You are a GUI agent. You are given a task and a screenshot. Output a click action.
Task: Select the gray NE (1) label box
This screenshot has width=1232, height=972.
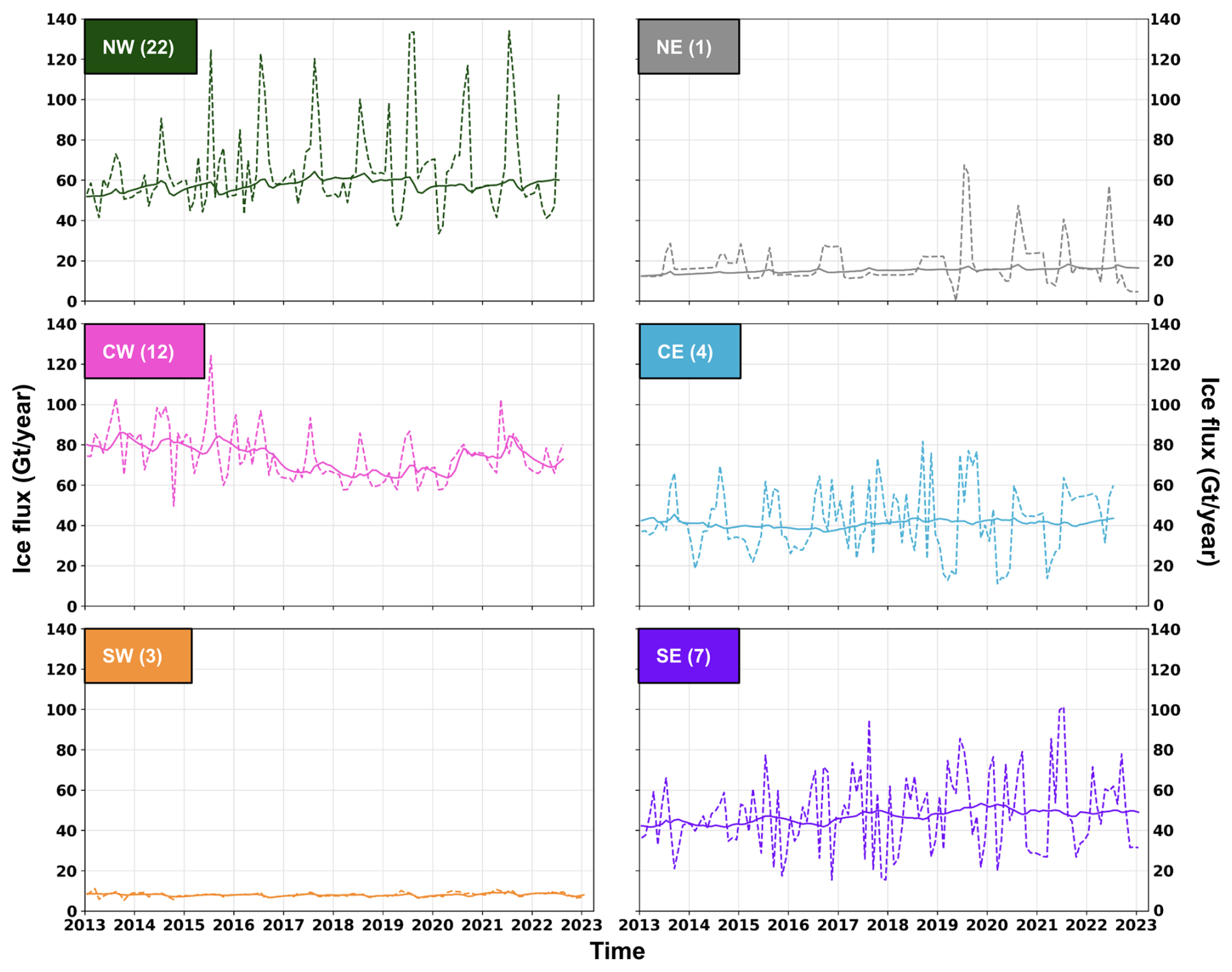tap(688, 47)
